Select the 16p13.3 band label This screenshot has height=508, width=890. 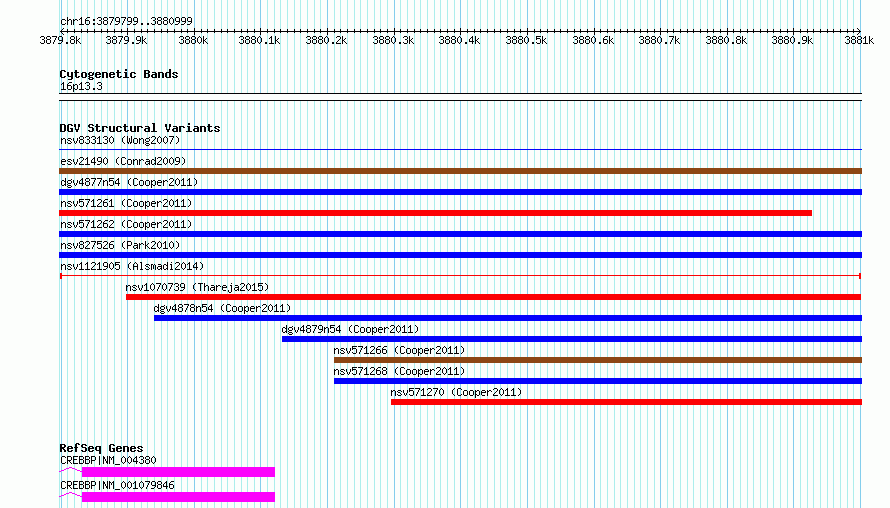[x=81, y=86]
